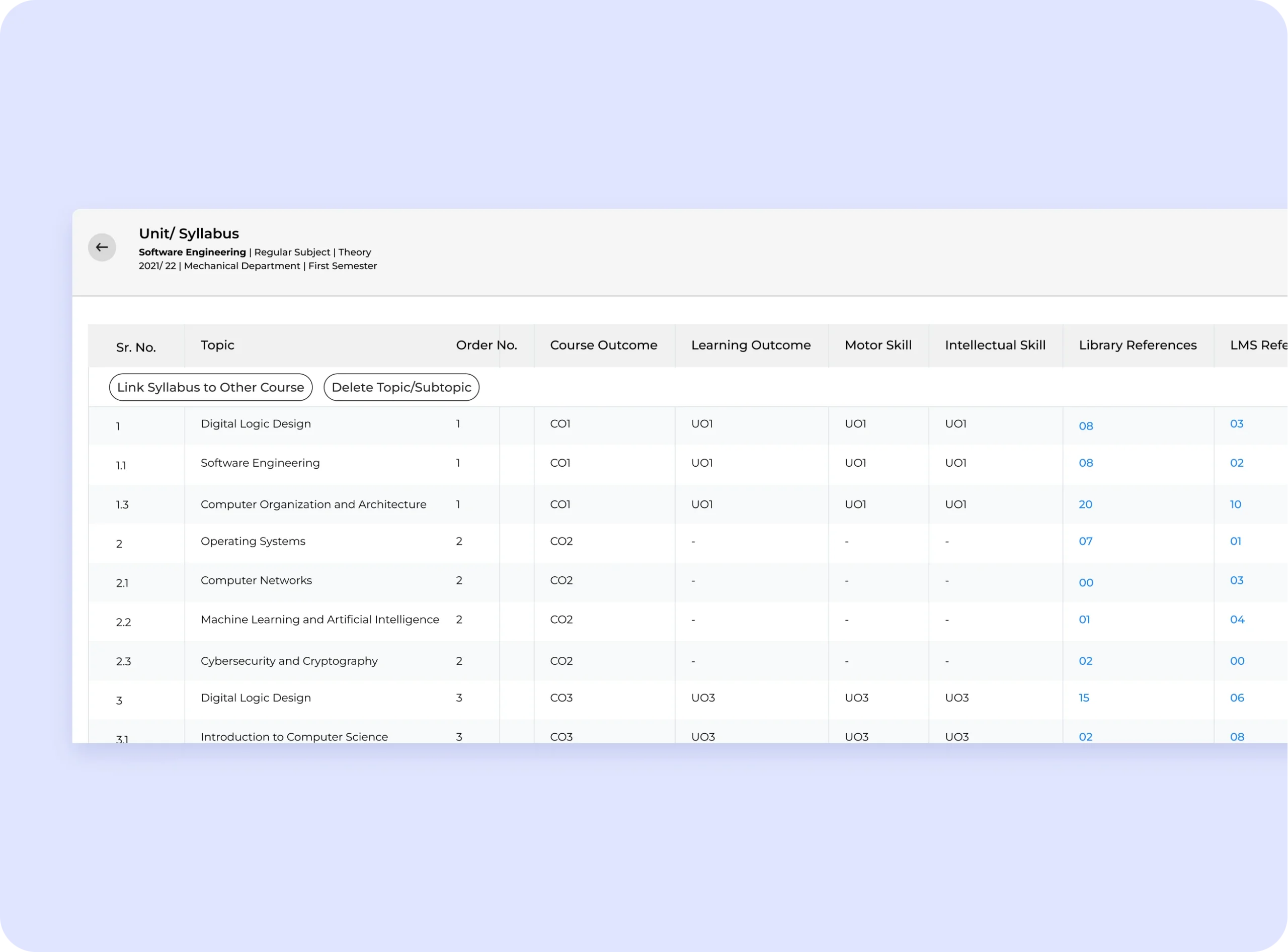Click the Sr. No. column header

coord(136,348)
